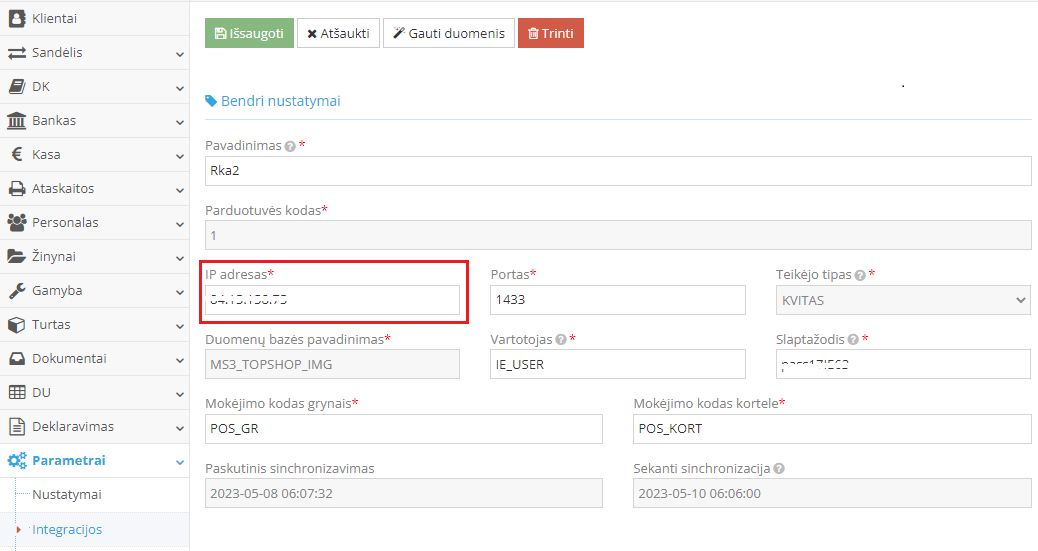The image size is (1038, 551).
Task: Focus the Vartotojas field with IE_USER
Action: [618, 364]
